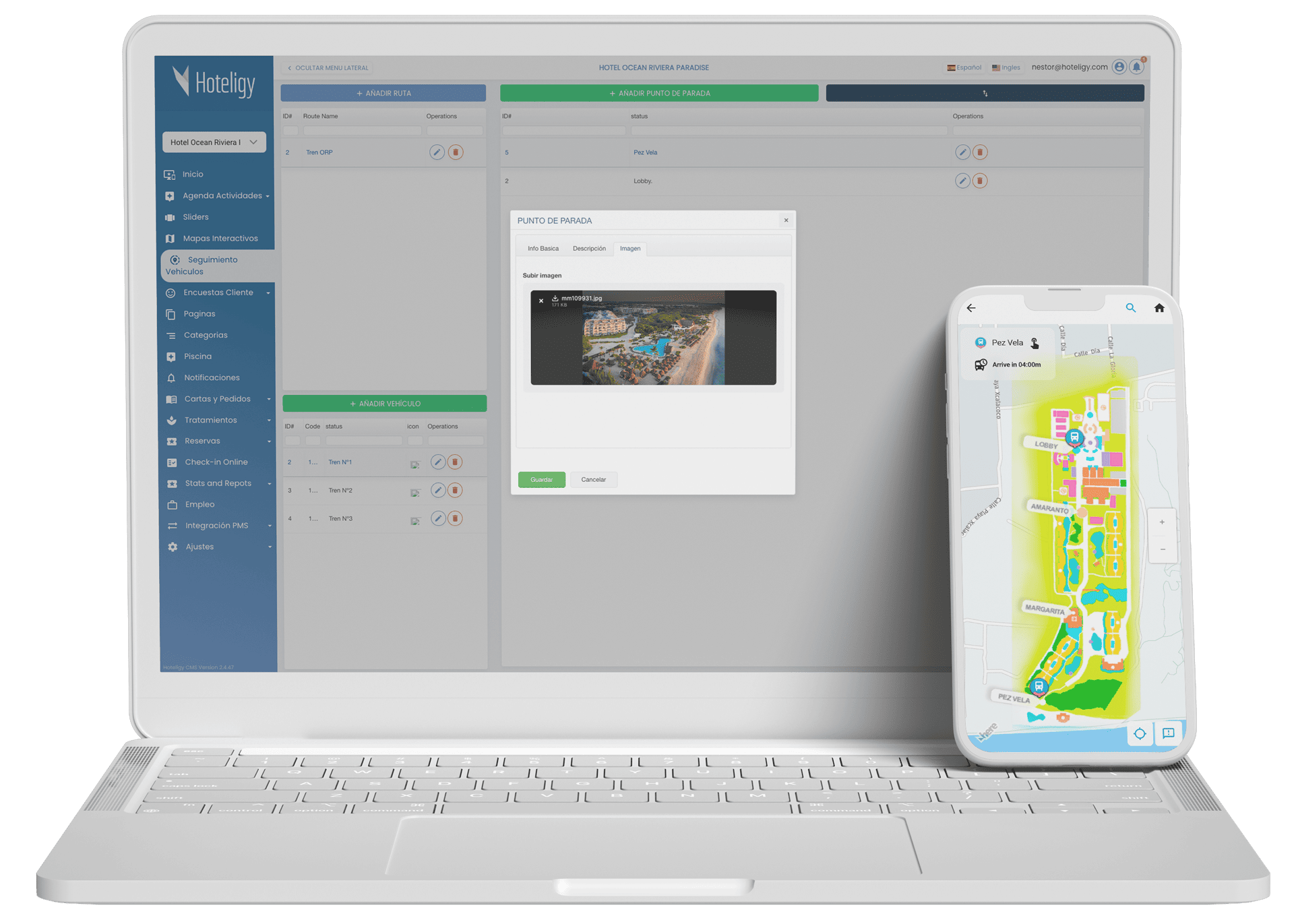
Task: Switch language to Ingles
Action: (1006, 67)
